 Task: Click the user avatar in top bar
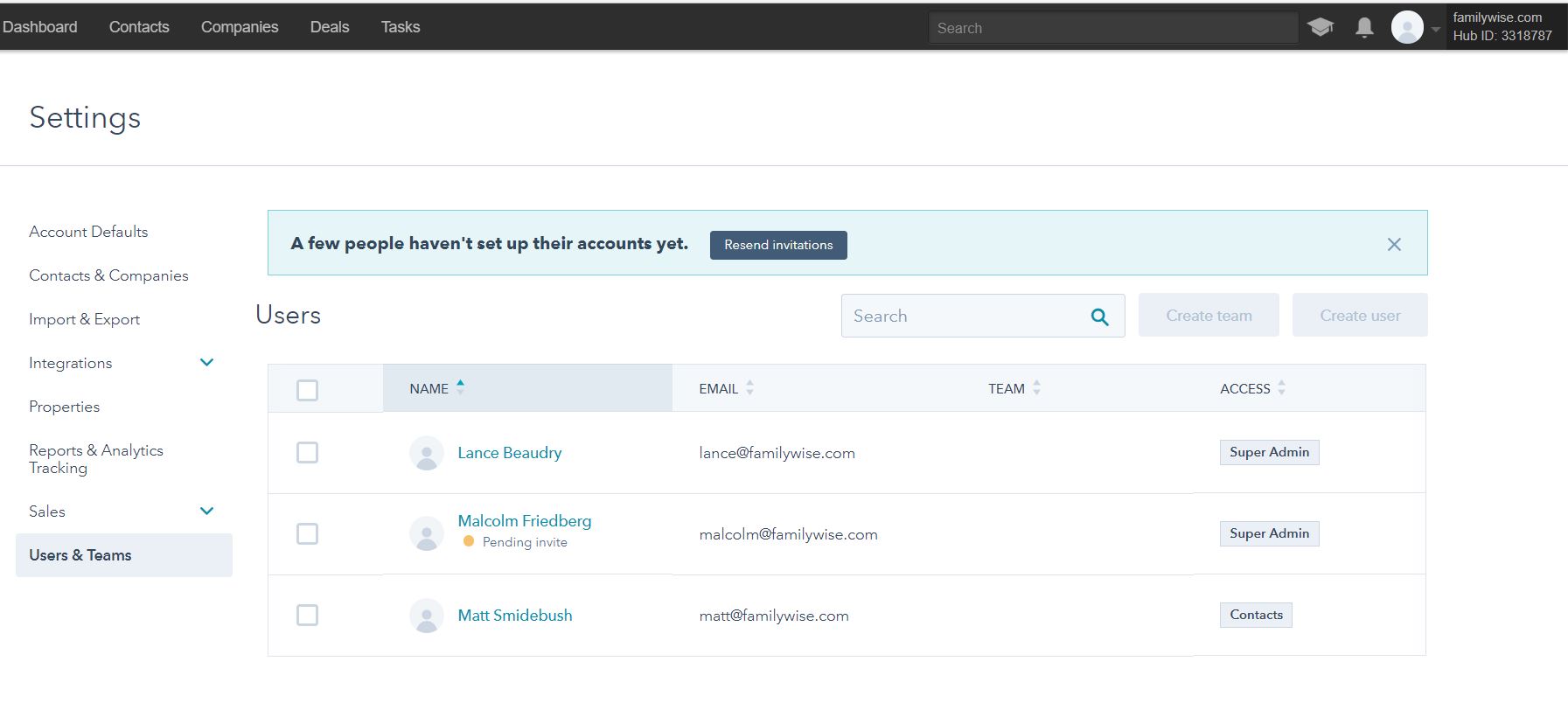tap(1406, 28)
